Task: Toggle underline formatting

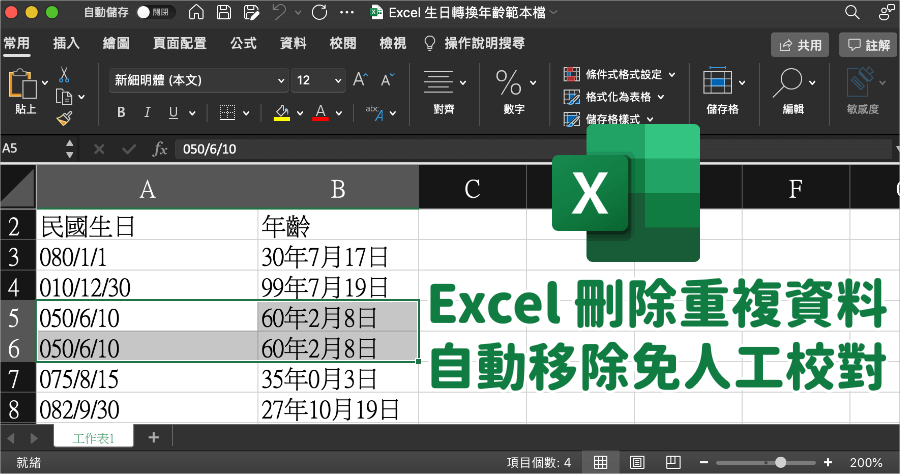Action: (173, 112)
